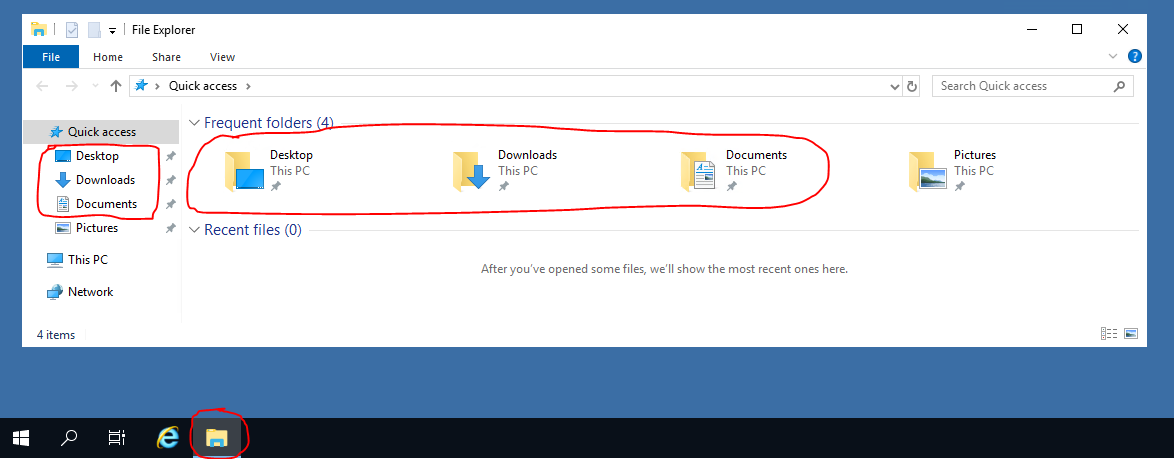Click the File Explorer title bar icon
This screenshot has height=459, width=1174.
point(39,30)
